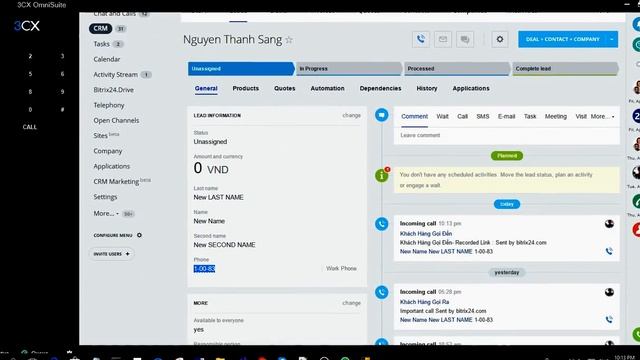Open Company in the sidebar
The width and height of the screenshot is (640, 360).
(108, 151)
